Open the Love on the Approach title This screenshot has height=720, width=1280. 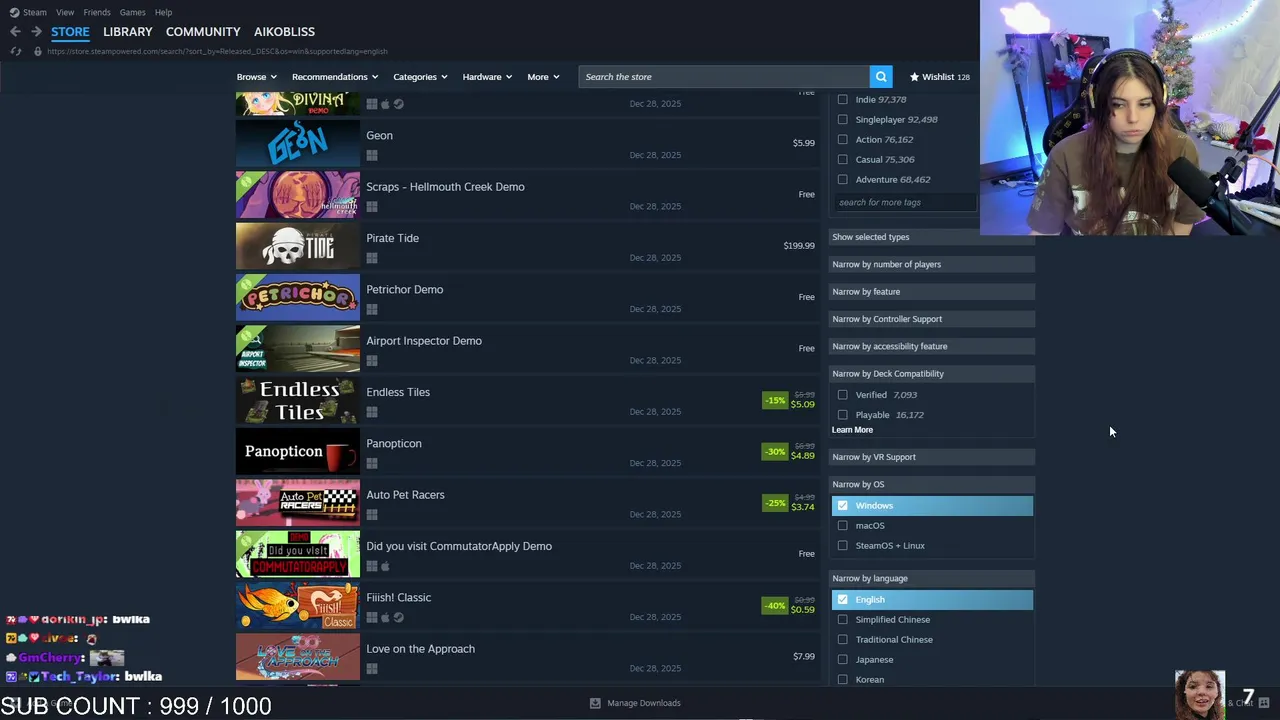coord(421,649)
